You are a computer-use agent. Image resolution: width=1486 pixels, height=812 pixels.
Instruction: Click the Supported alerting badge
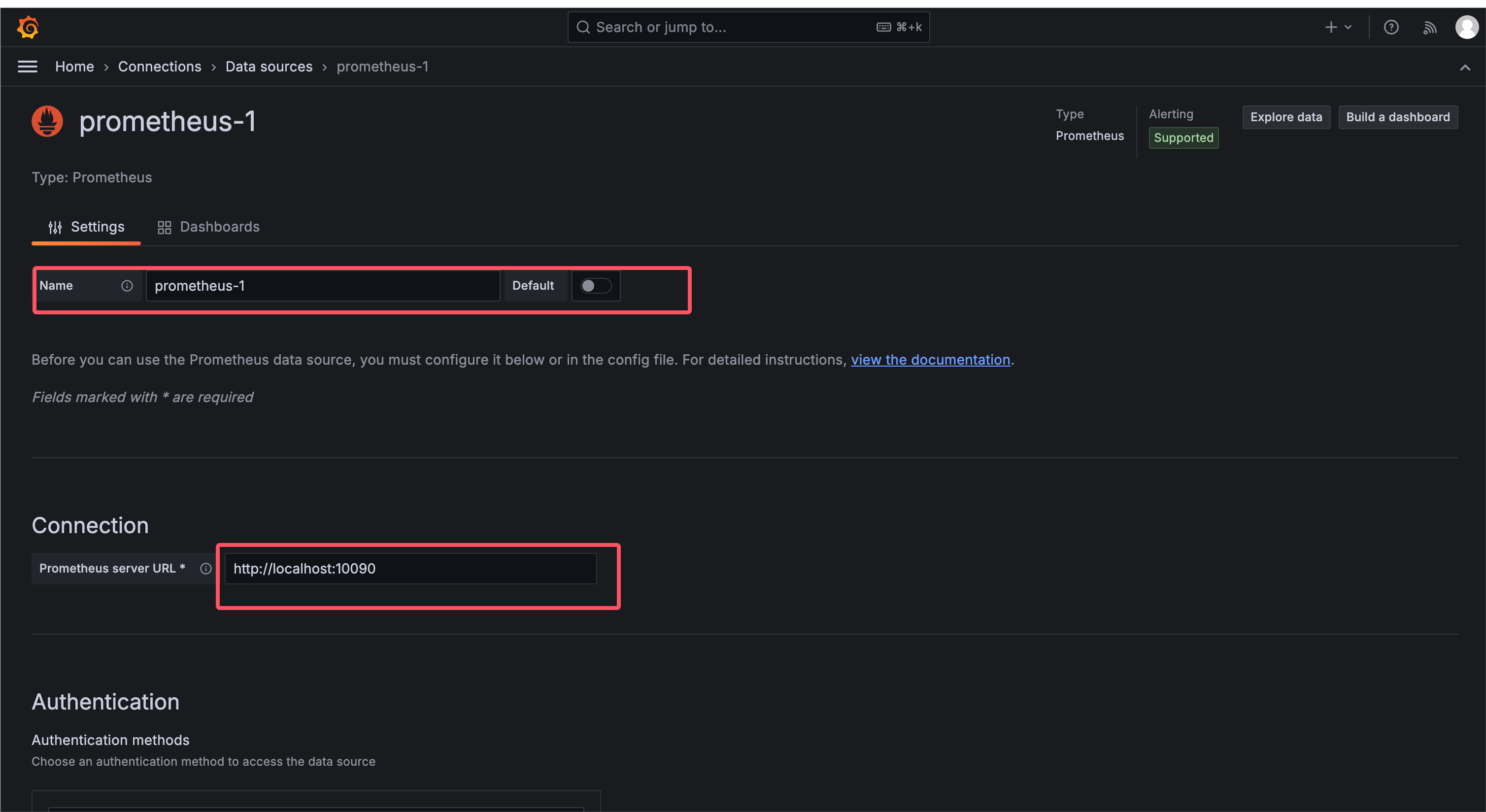coord(1183,138)
